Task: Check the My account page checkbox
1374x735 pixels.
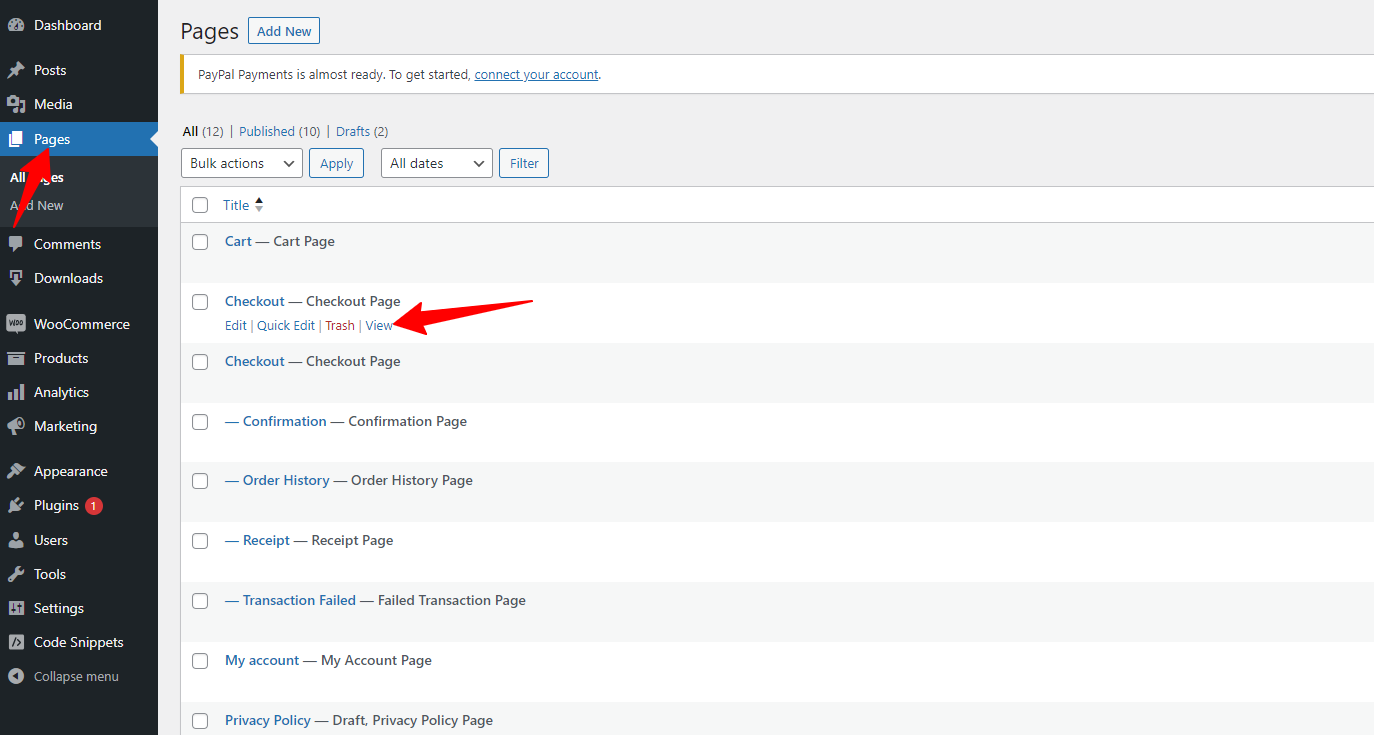Action: [200, 661]
